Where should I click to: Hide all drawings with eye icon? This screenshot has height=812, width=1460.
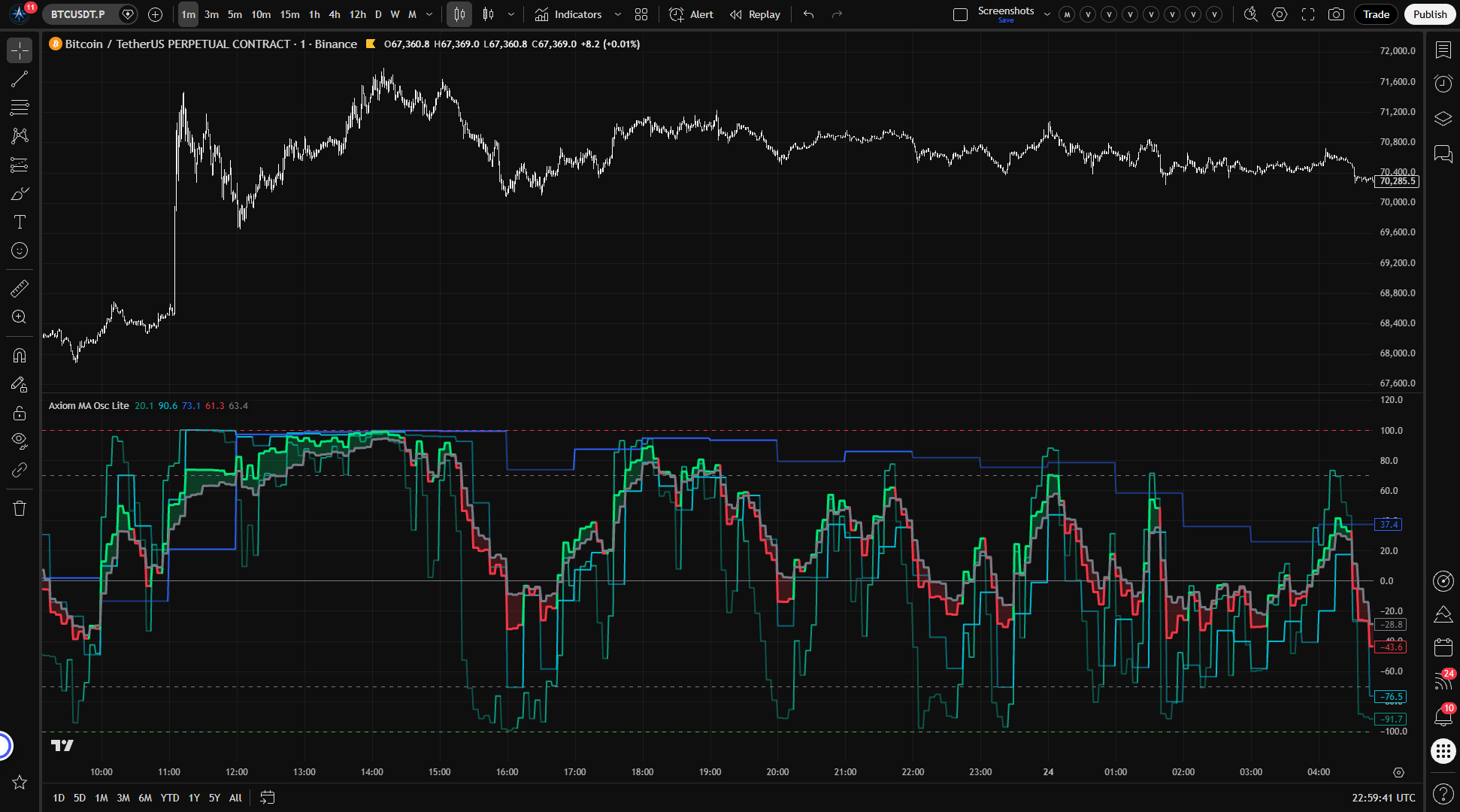[x=20, y=441]
